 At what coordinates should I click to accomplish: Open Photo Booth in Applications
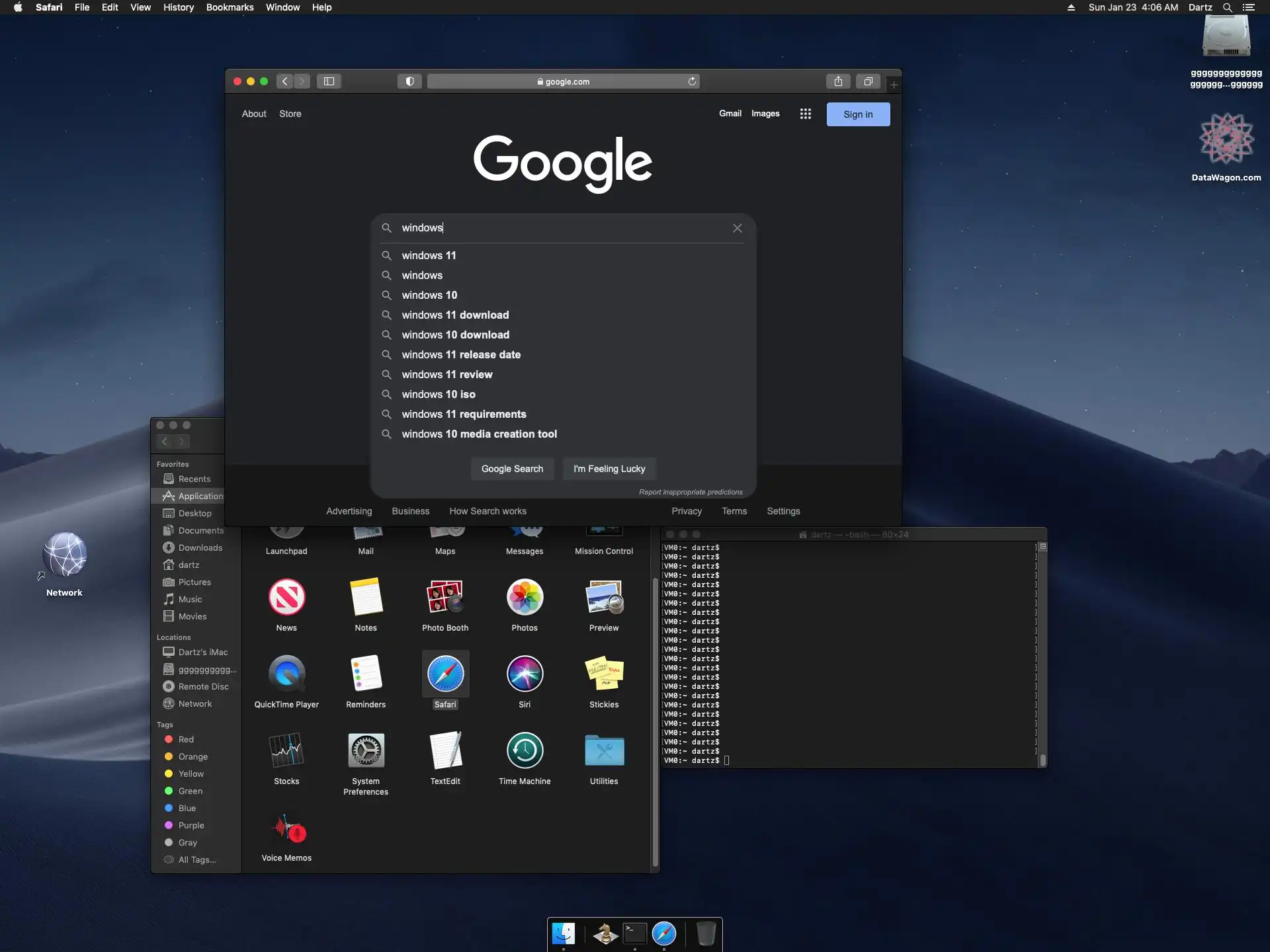pos(445,598)
